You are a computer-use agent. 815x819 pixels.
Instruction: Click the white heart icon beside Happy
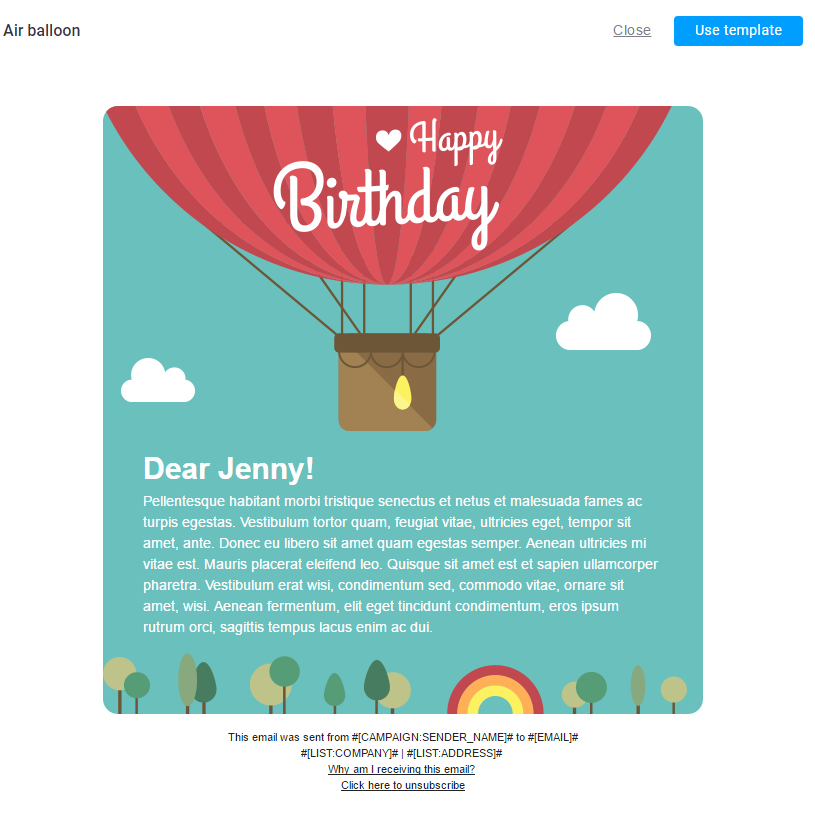388,140
